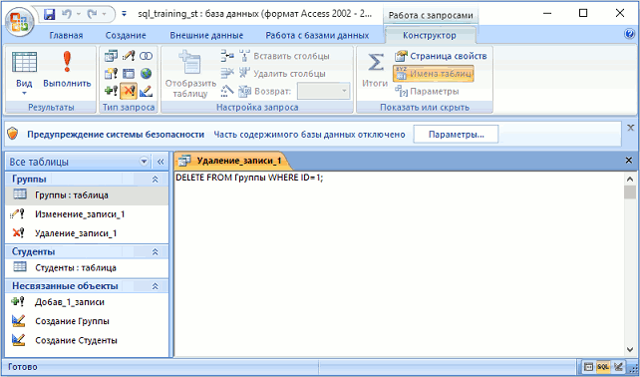Close the Удаление_записи_1 query document

point(629,160)
